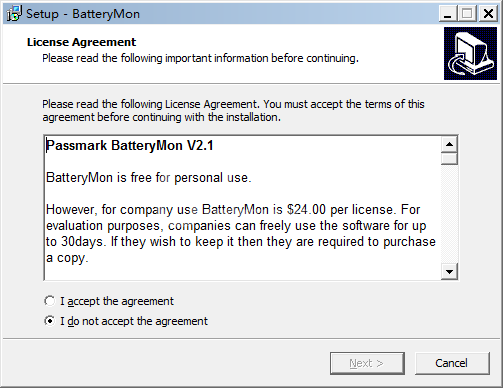
Task: Click the installer computer graphic icon
Action: (470, 54)
